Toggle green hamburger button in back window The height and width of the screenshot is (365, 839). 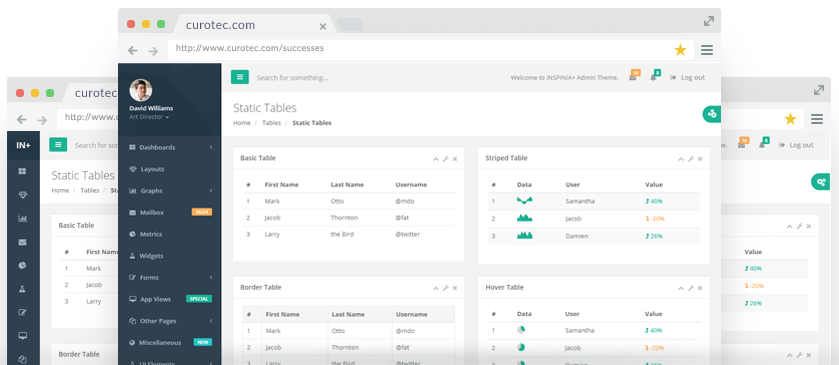[58, 145]
